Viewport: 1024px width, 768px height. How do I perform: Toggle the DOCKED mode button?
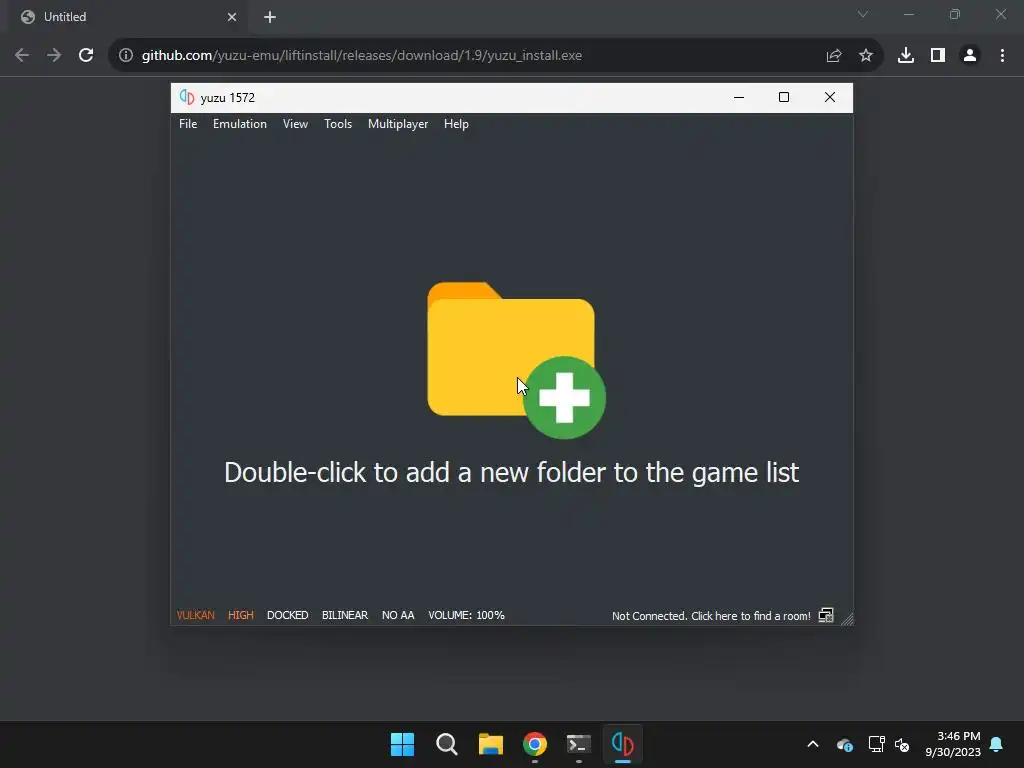(x=287, y=615)
